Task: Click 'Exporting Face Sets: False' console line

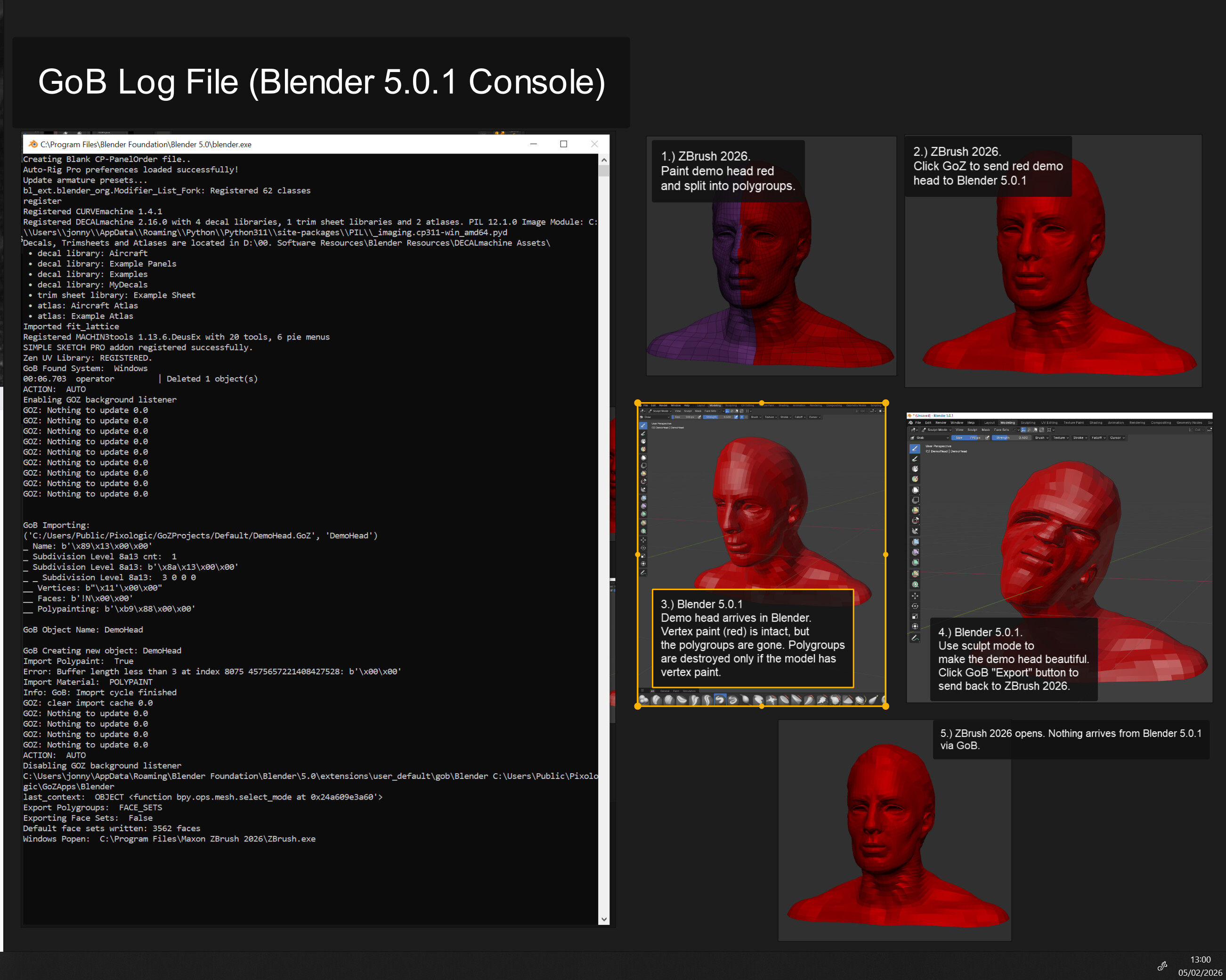Action: [x=88, y=818]
